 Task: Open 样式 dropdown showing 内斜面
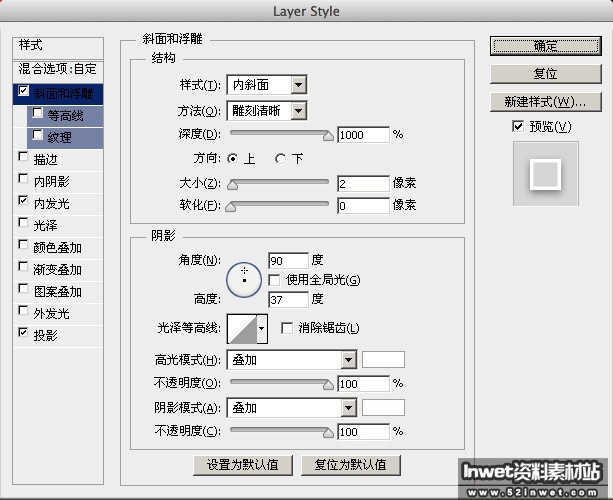[x=267, y=85]
